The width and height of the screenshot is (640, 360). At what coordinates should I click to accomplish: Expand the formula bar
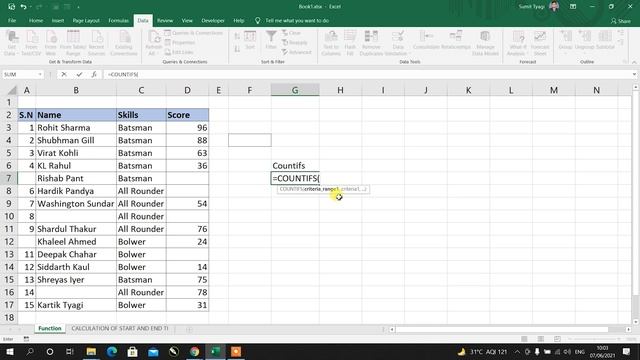(634, 74)
